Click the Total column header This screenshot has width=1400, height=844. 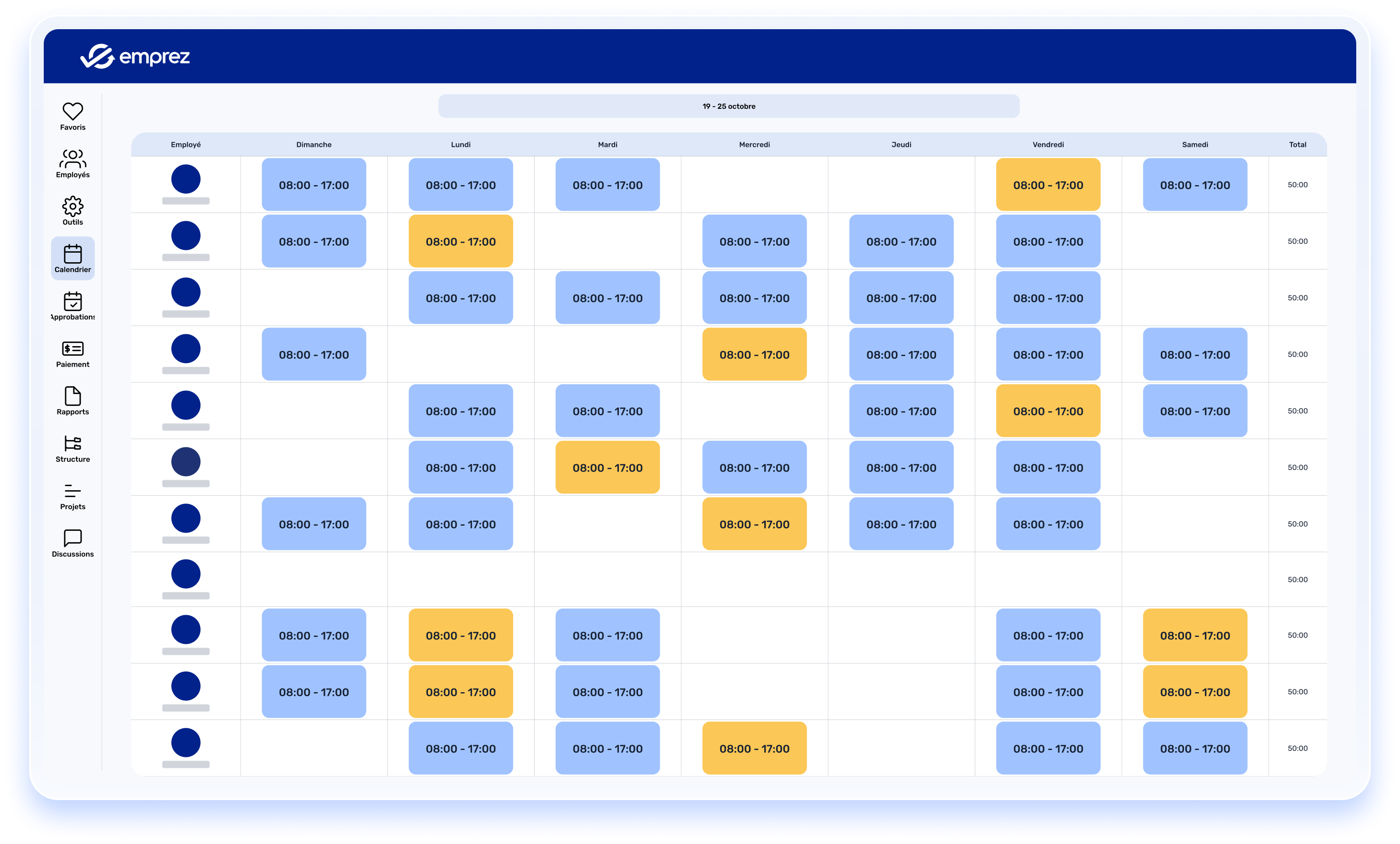(x=1297, y=145)
